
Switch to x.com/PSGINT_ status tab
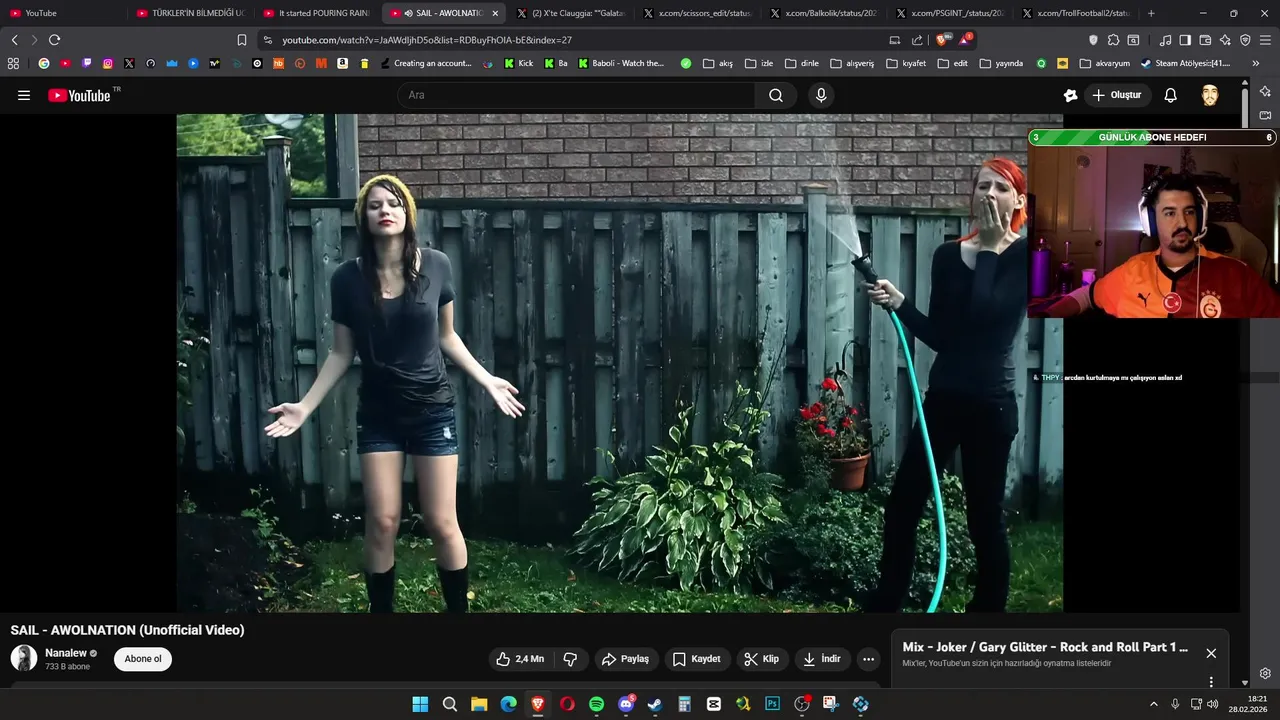tap(950, 13)
